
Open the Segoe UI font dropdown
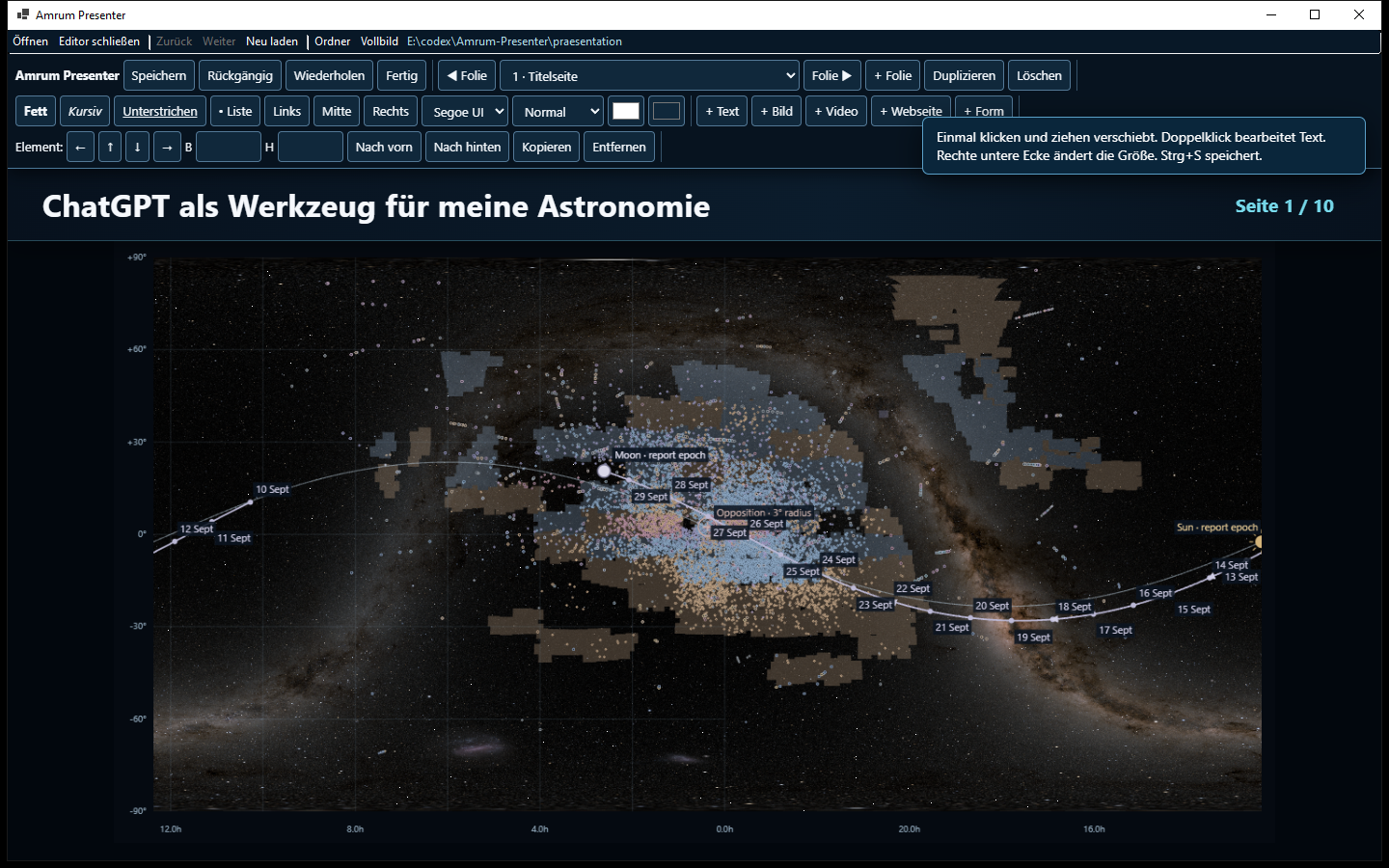click(465, 112)
